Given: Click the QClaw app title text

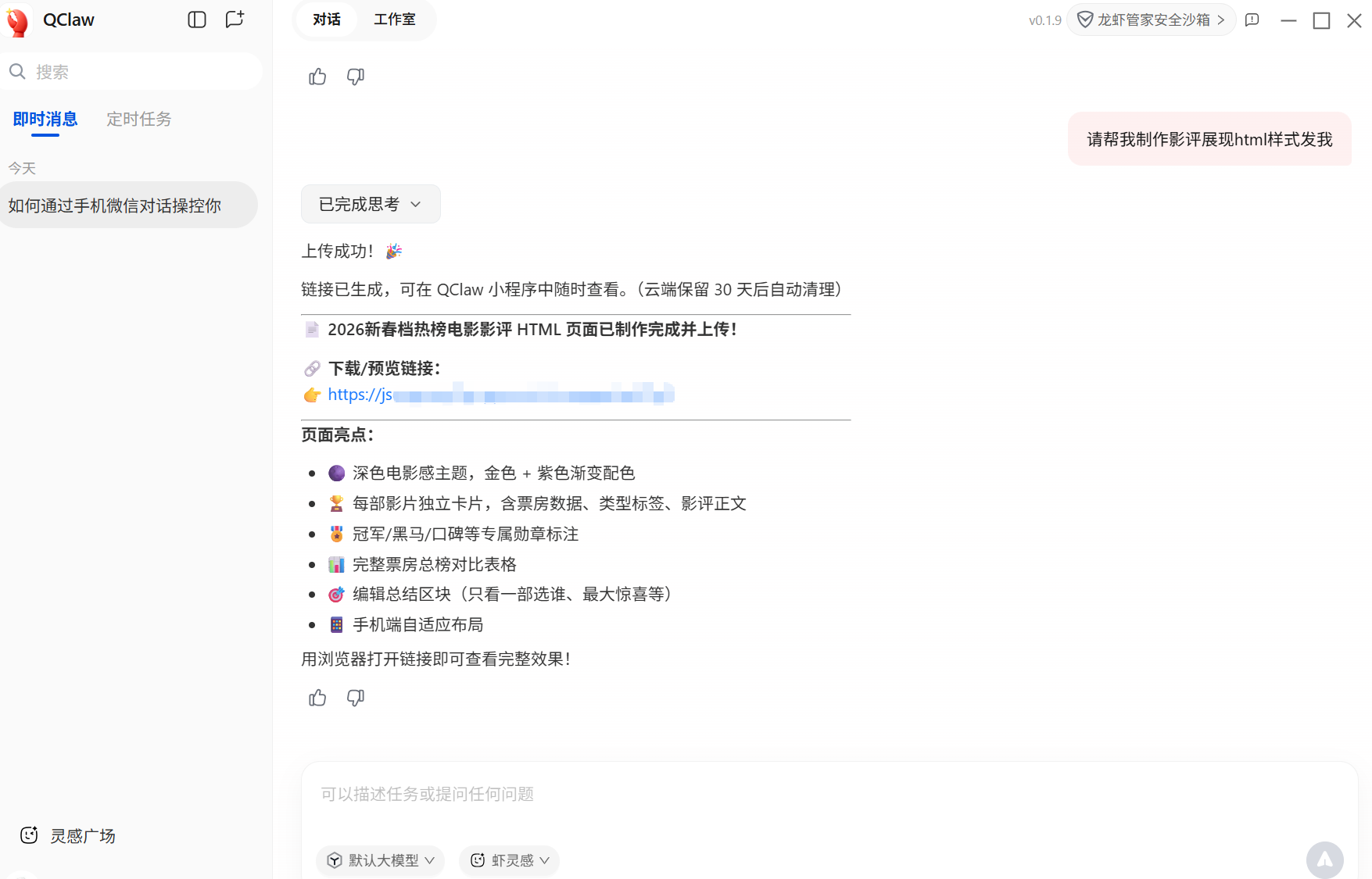Looking at the screenshot, I should tap(69, 20).
